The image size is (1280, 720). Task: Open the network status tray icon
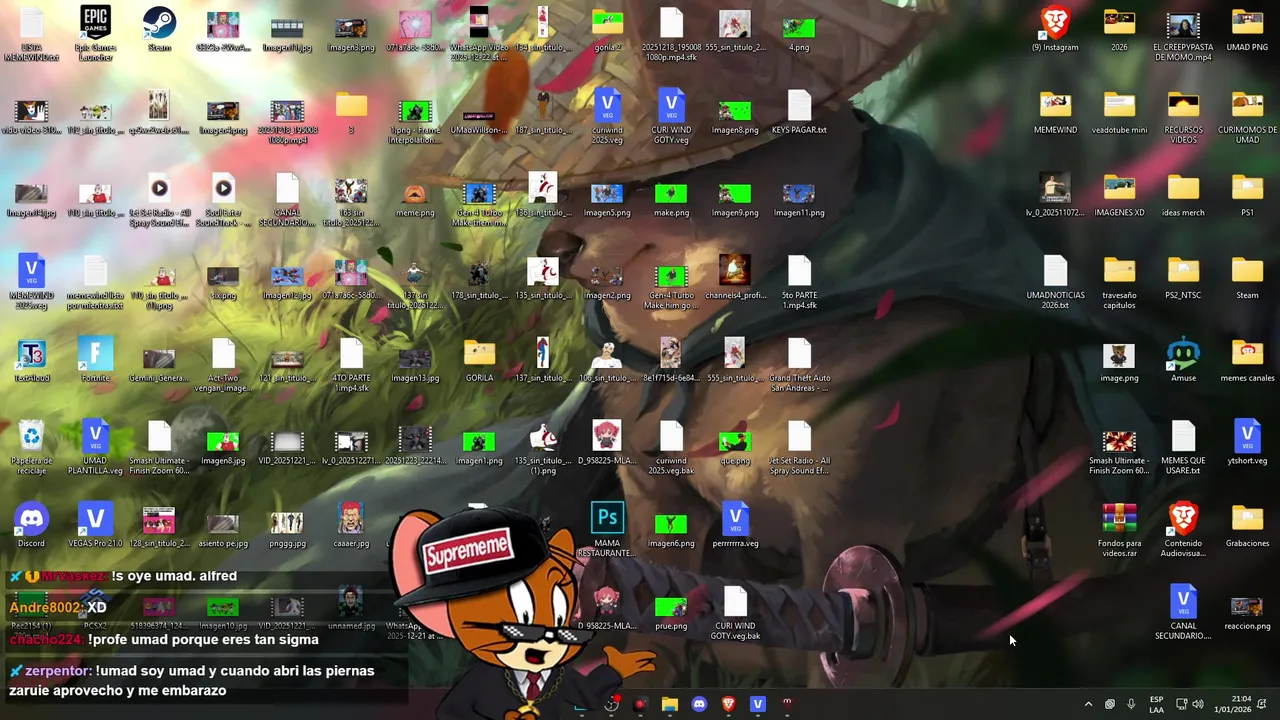[x=1181, y=704]
